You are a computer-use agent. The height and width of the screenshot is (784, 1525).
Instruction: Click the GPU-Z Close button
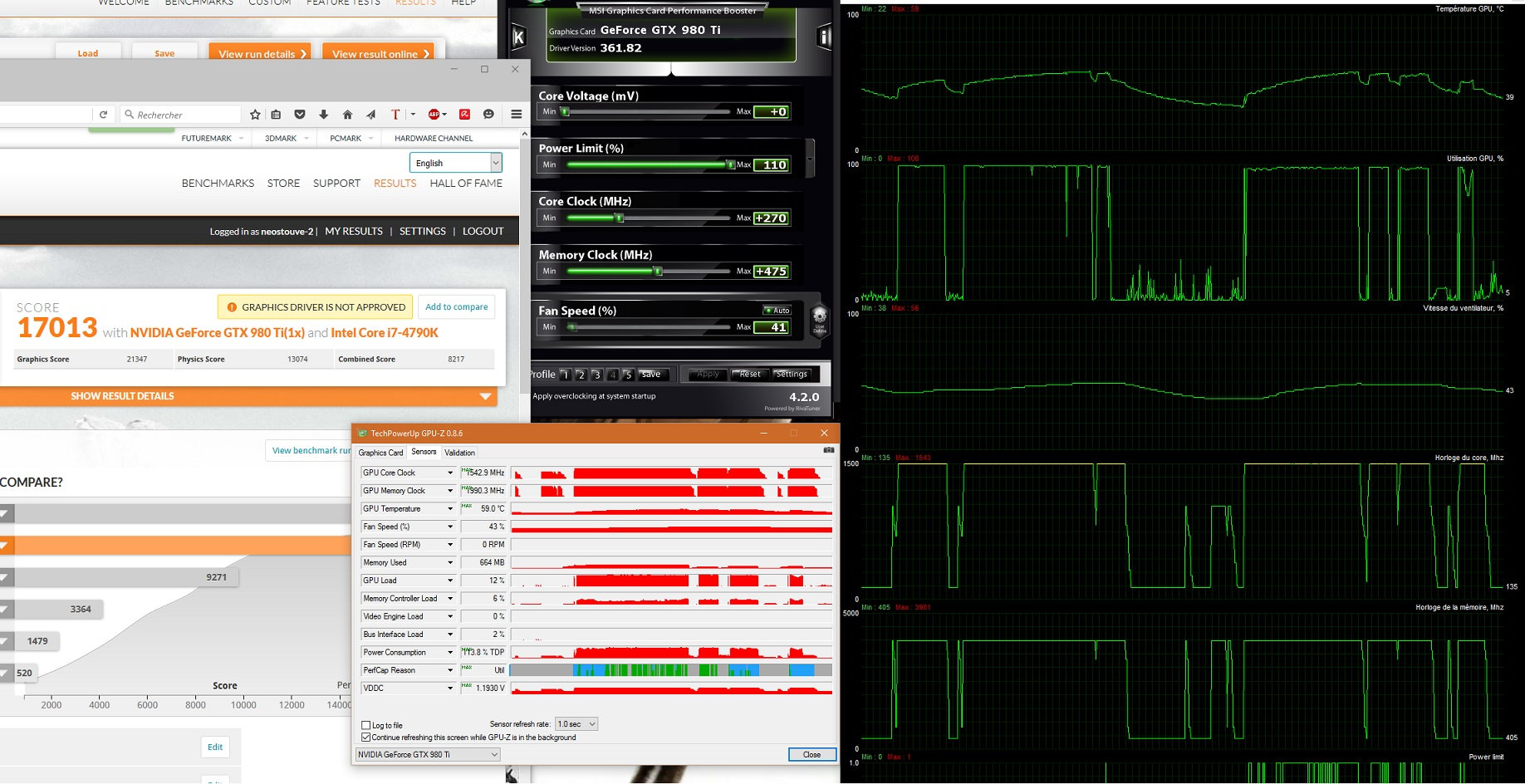[812, 754]
